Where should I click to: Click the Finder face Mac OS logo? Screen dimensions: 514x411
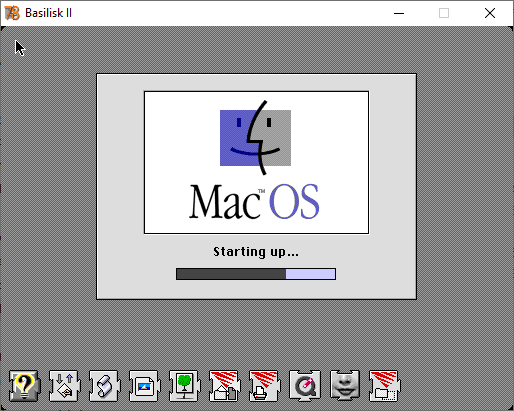[255, 138]
